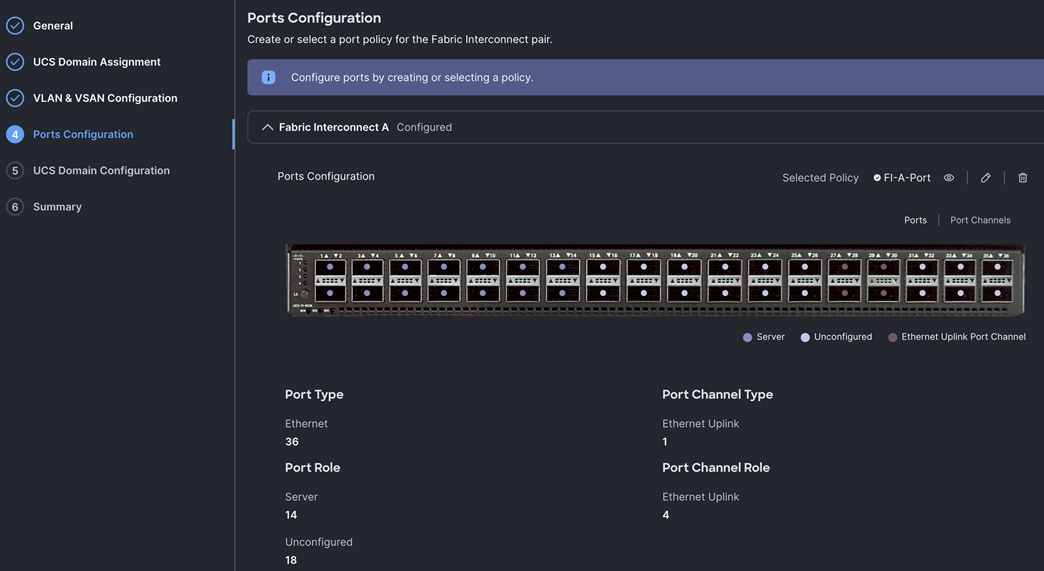Screen dimensions: 1044x571
Task: Collapse the Fabric Interconnect A section
Action: pyautogui.click(x=268, y=127)
